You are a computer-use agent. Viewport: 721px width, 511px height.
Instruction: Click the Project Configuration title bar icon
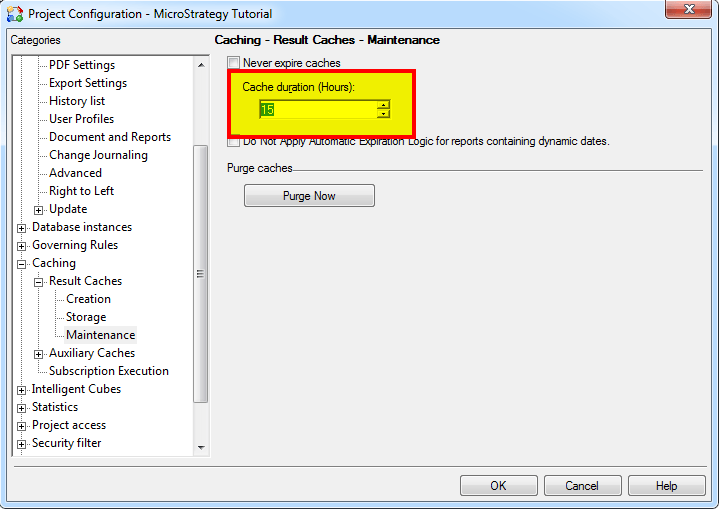pos(15,14)
